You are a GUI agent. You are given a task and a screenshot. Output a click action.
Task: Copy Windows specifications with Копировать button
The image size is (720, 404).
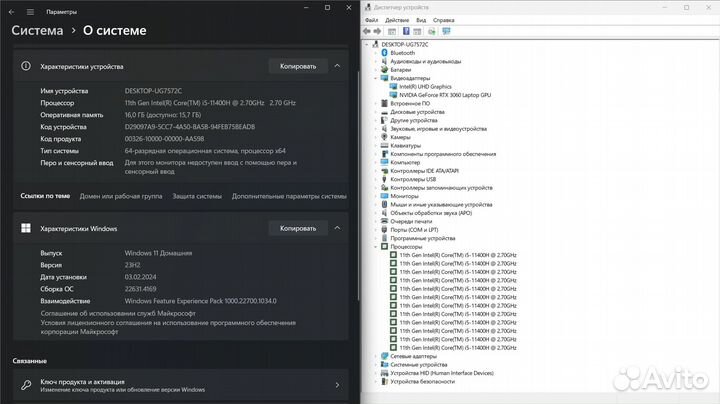point(298,228)
